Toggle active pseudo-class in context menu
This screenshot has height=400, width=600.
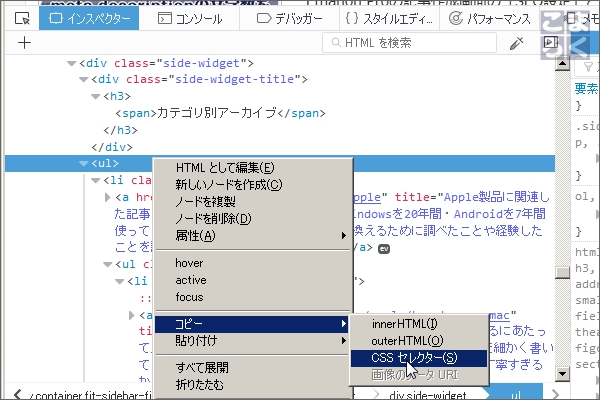[253, 280]
